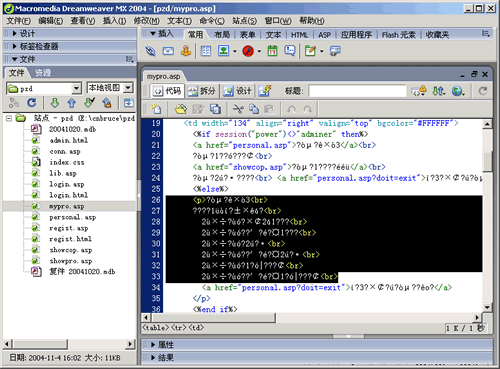The width and height of the screenshot is (500, 369).
Task: Click the 标题 title input field
Action: [357, 91]
